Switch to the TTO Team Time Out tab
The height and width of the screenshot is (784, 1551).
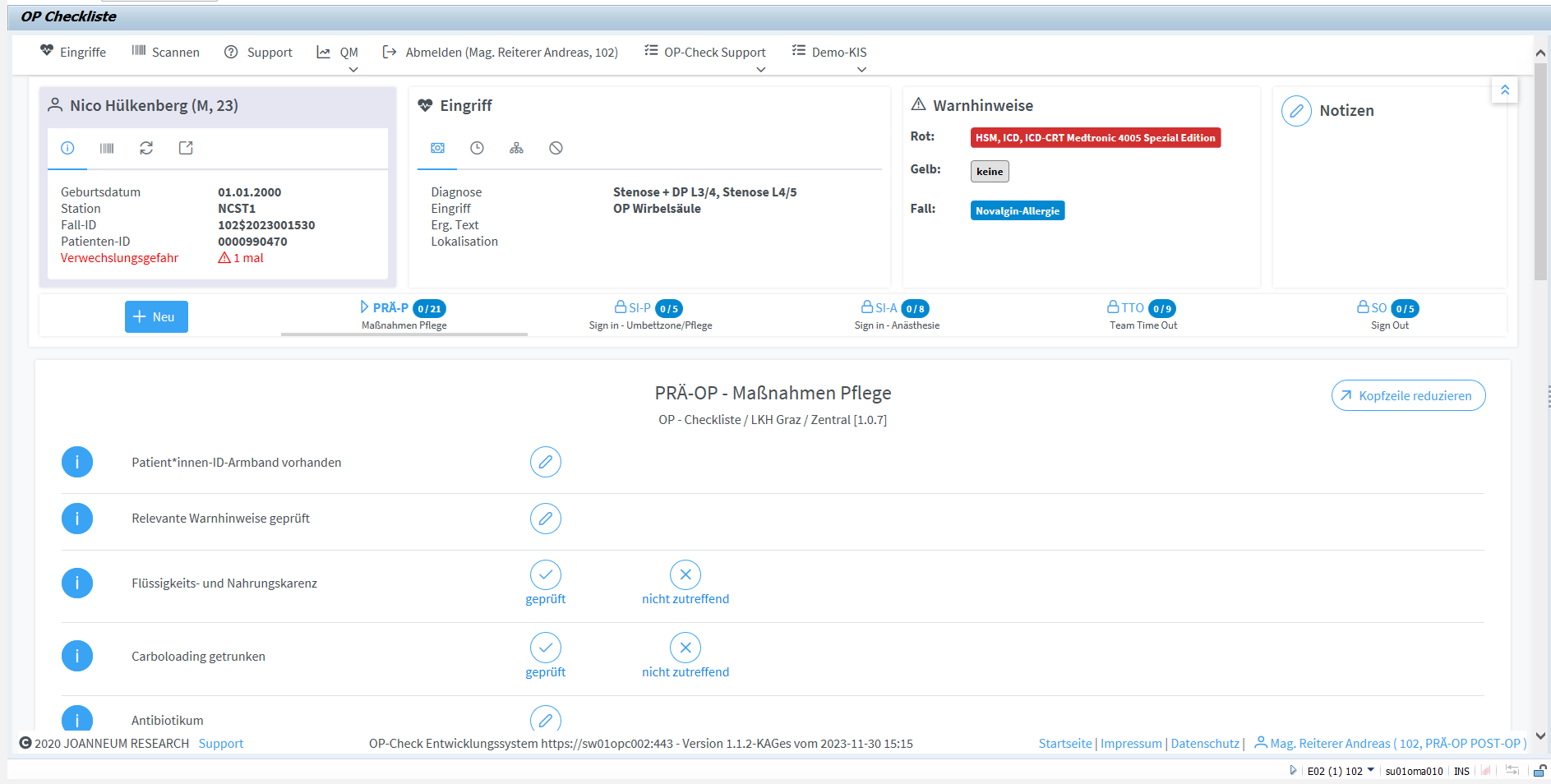click(1142, 316)
